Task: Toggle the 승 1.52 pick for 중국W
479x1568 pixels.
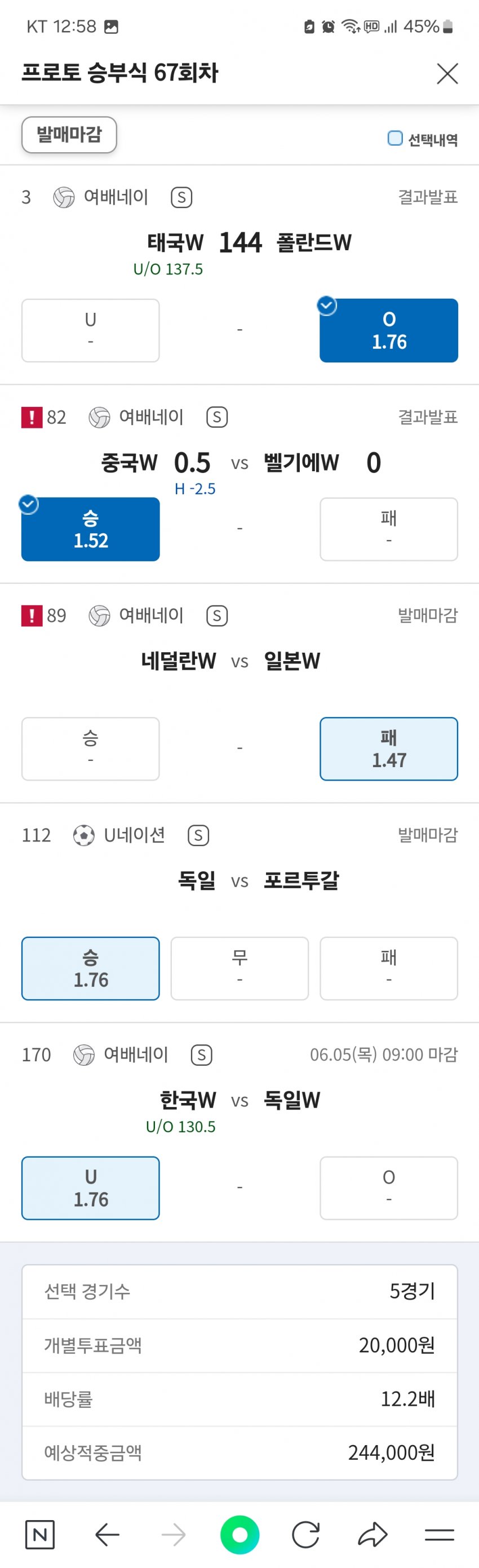Action: tap(91, 529)
